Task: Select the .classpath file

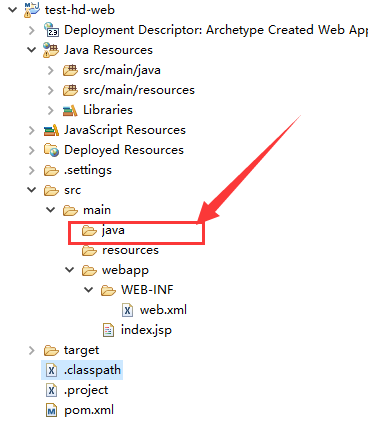Action: click(x=92, y=370)
